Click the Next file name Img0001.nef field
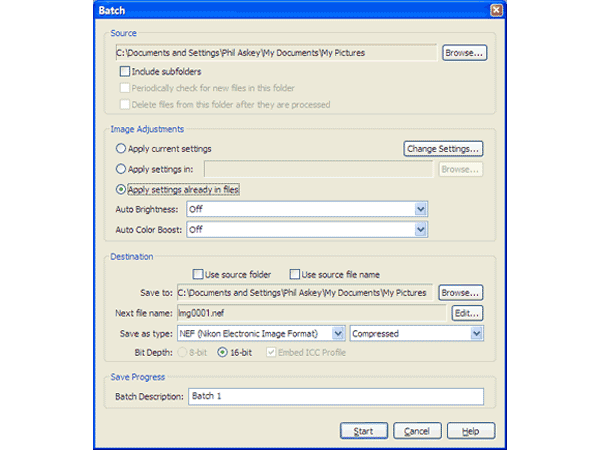 (311, 313)
